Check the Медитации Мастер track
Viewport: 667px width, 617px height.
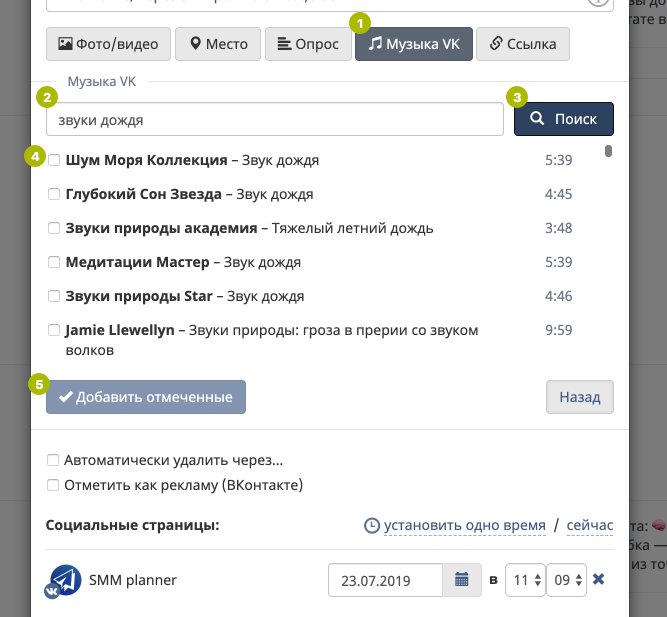coord(54,262)
